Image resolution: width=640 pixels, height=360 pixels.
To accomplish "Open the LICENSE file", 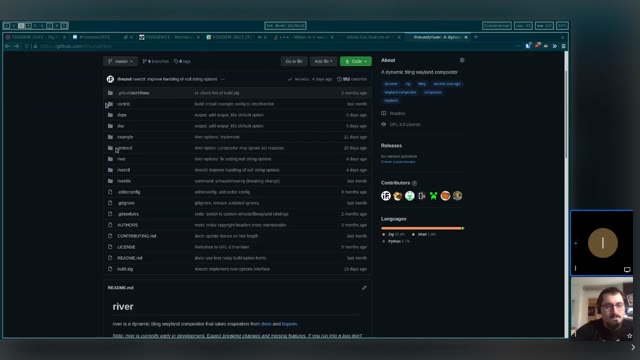I will 126,247.
